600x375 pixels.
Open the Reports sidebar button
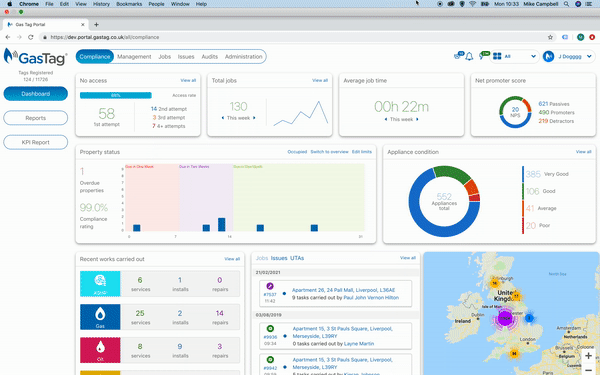(36, 118)
